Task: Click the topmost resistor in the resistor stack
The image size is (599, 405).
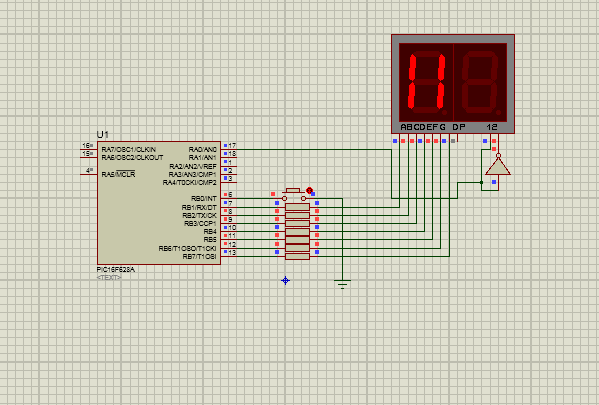Action: tap(297, 207)
